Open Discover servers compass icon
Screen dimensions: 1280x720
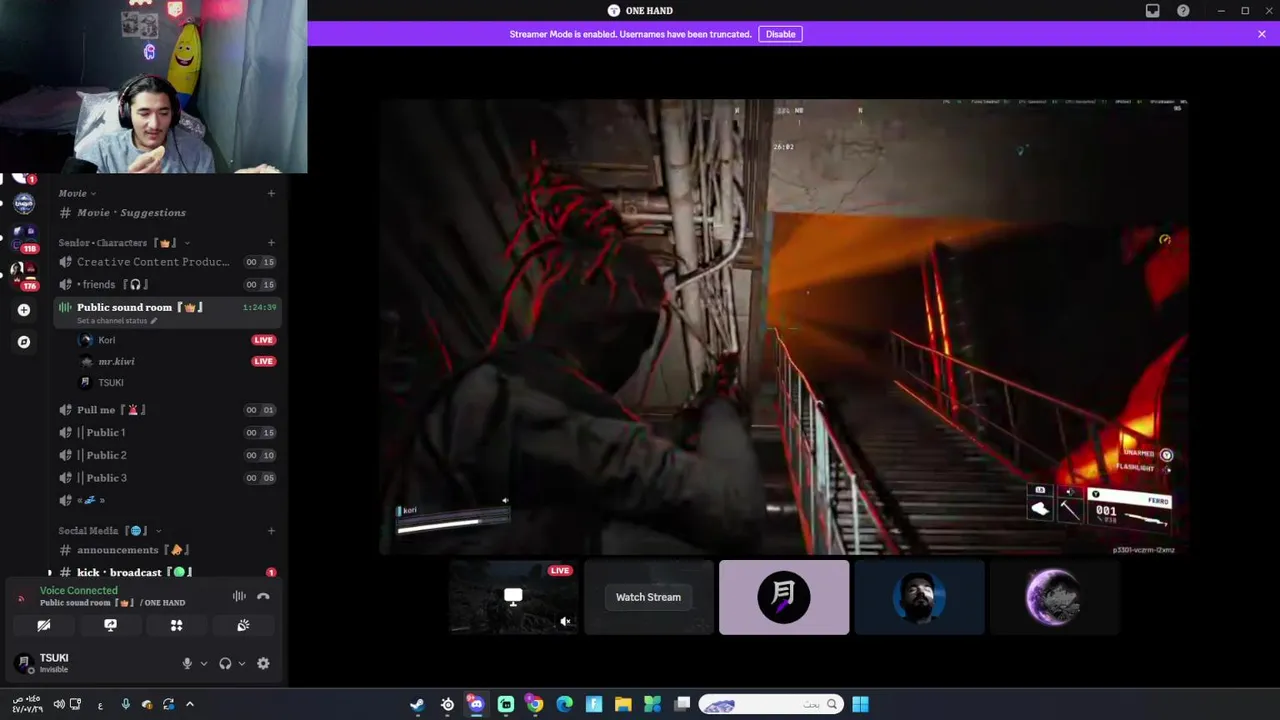[x=24, y=342]
